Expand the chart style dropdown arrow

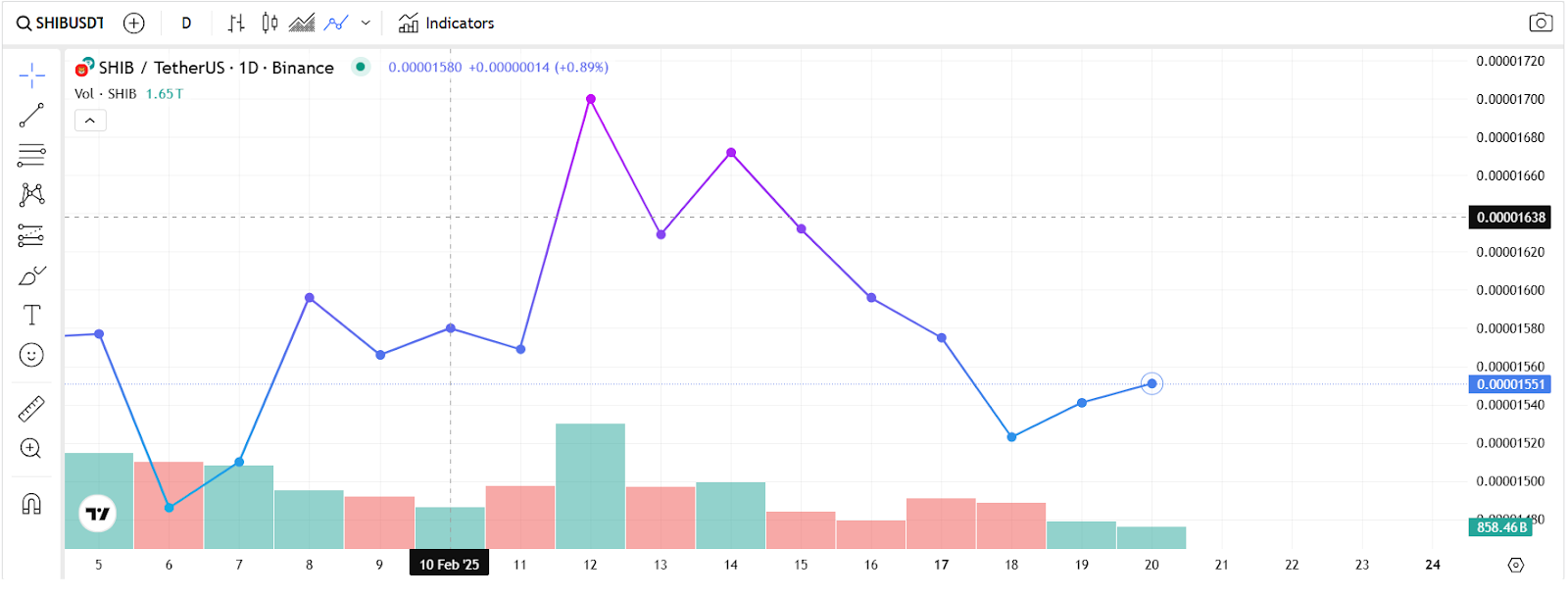366,23
